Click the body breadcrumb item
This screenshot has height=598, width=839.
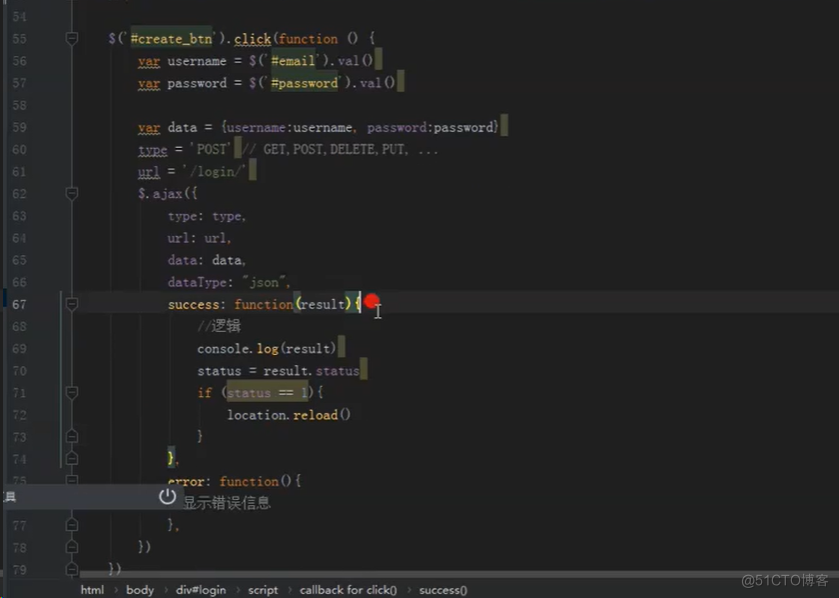pos(139,589)
